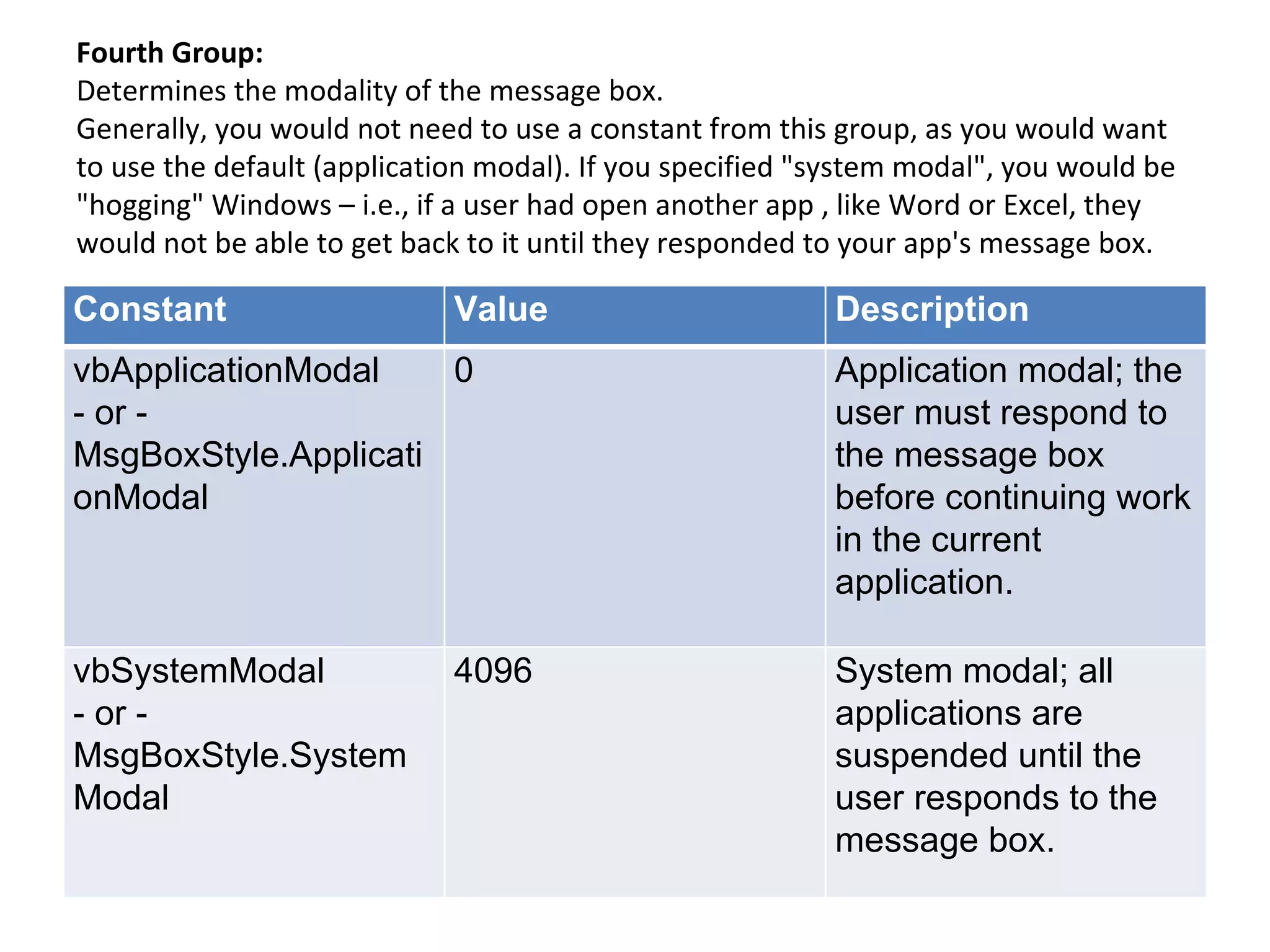Click 'suspended until the' description line
1270x952 pixels.
[x=987, y=756]
